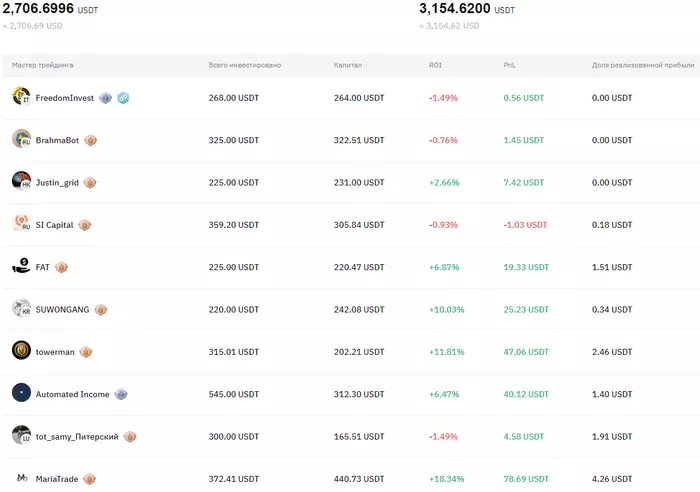The width and height of the screenshot is (700, 492).
Task: Click the badge beside tot_samy_Питерский
Action: pyautogui.click(x=130, y=437)
